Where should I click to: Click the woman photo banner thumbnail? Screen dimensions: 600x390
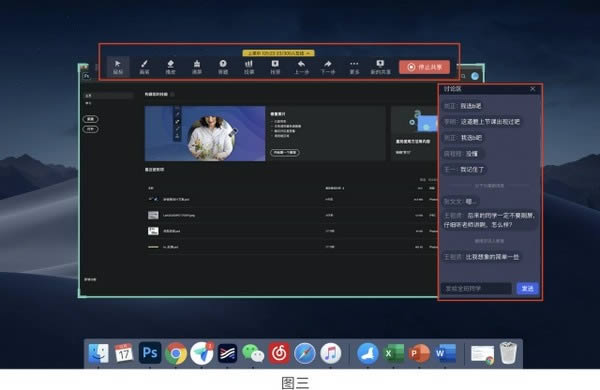(205, 134)
